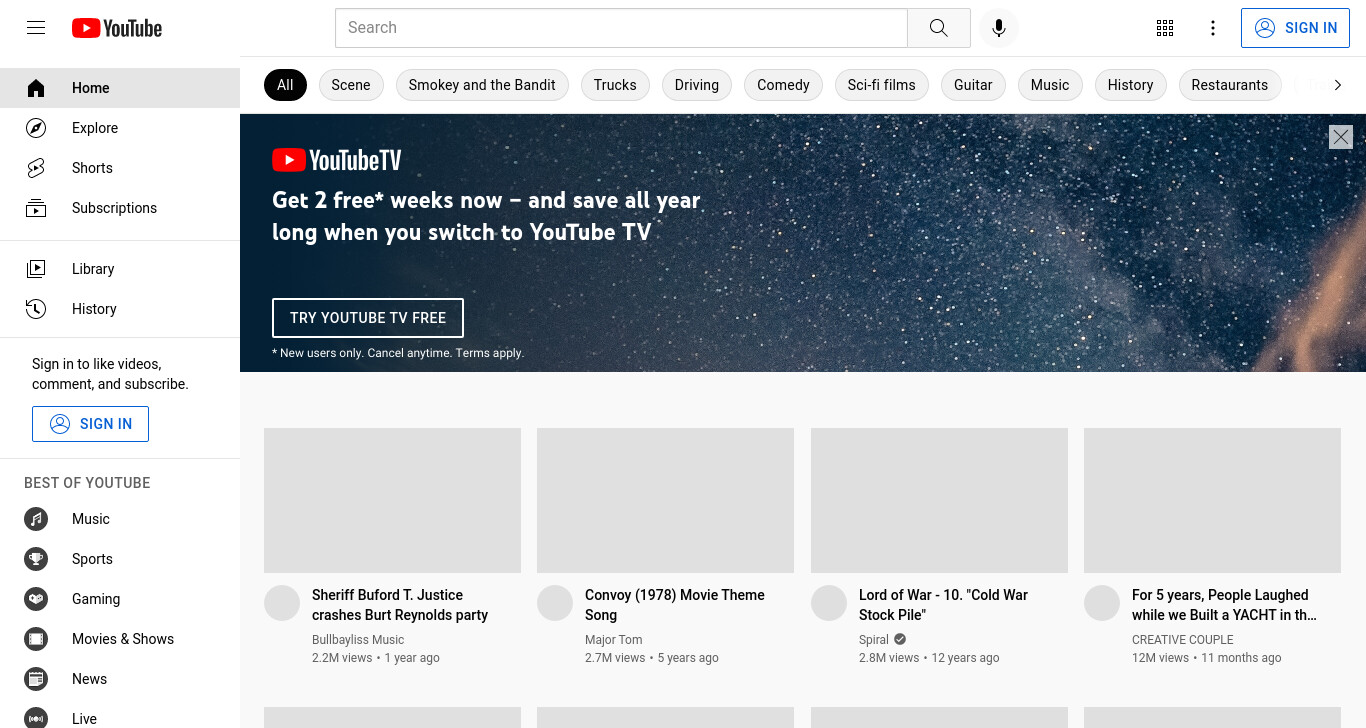Select the Driving filter chip

pos(697,85)
